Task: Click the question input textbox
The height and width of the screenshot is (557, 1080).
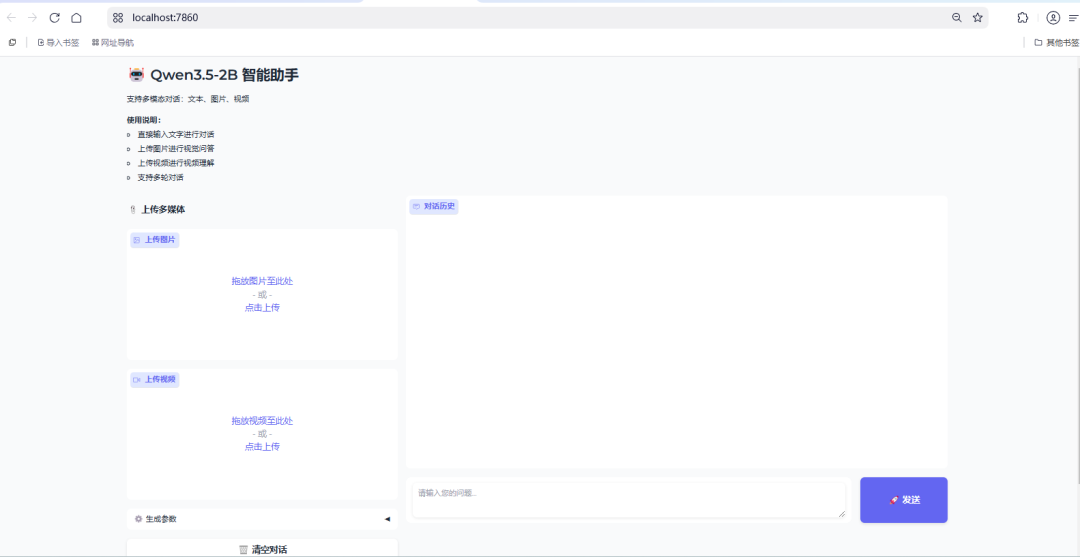Action: (629, 500)
